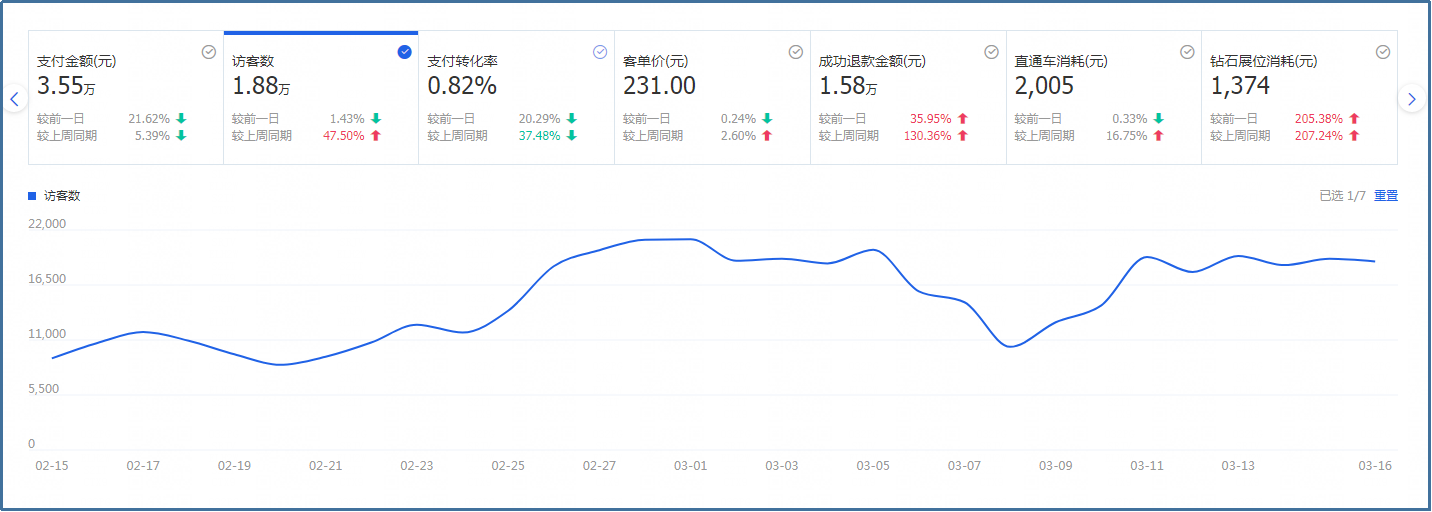The image size is (1432, 512).
Task: Click the 02-25 date axis label
Action: (x=508, y=466)
